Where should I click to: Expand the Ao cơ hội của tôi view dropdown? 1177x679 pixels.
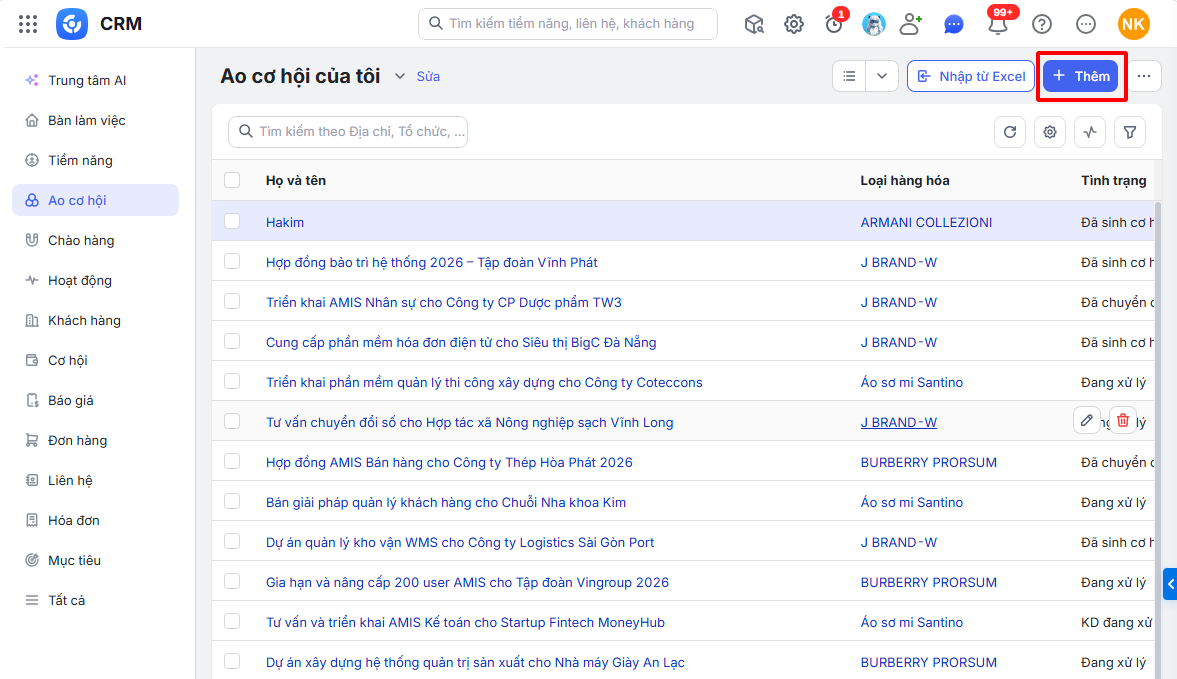click(400, 76)
